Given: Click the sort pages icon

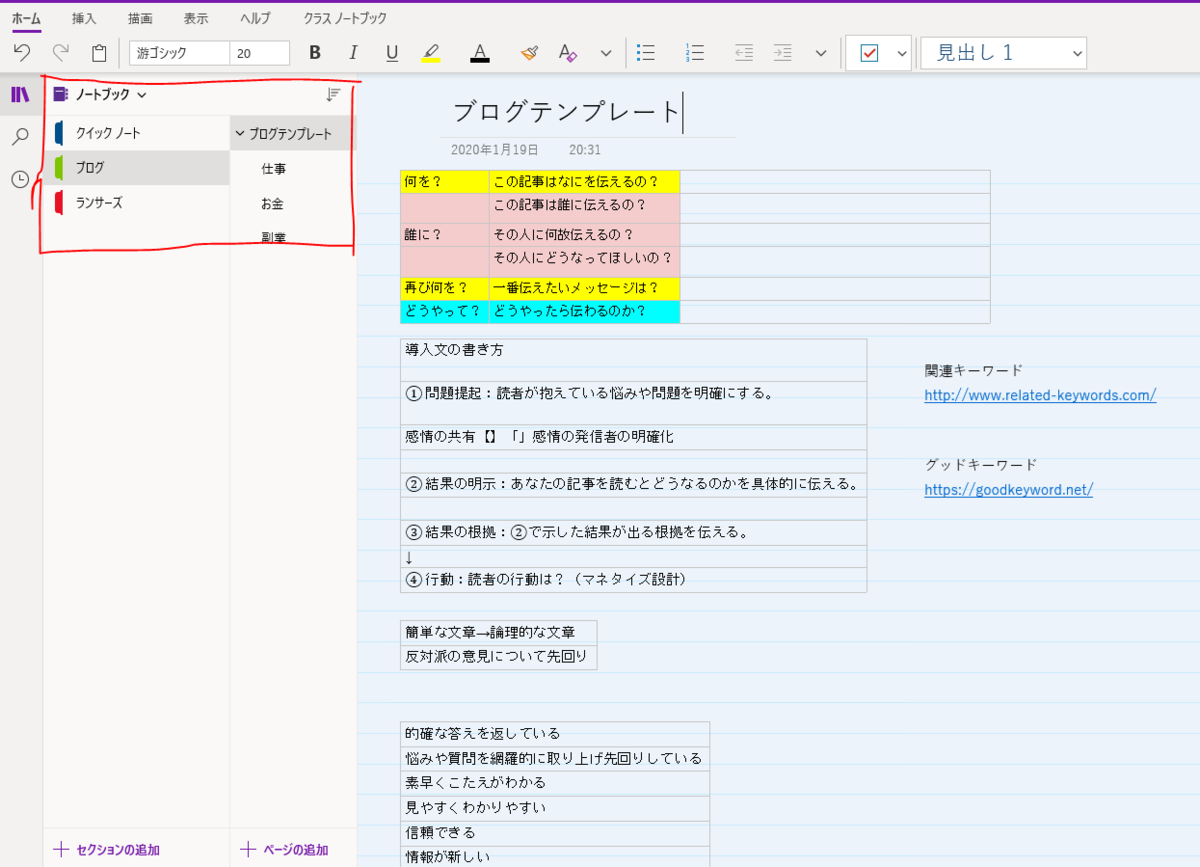Looking at the screenshot, I should click(x=333, y=95).
